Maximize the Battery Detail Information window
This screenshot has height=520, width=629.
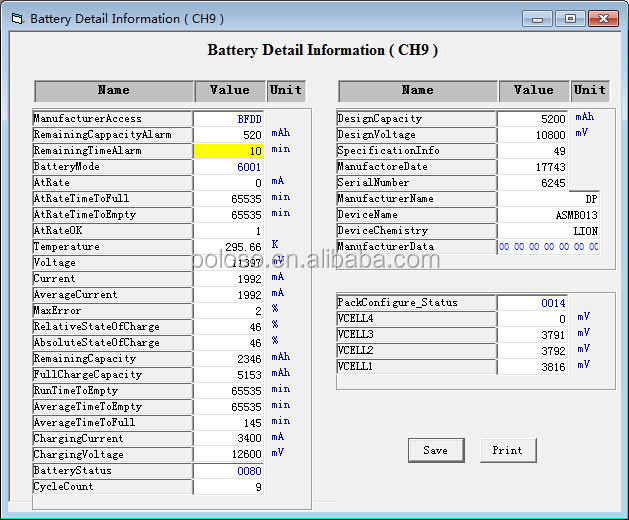[x=570, y=18]
